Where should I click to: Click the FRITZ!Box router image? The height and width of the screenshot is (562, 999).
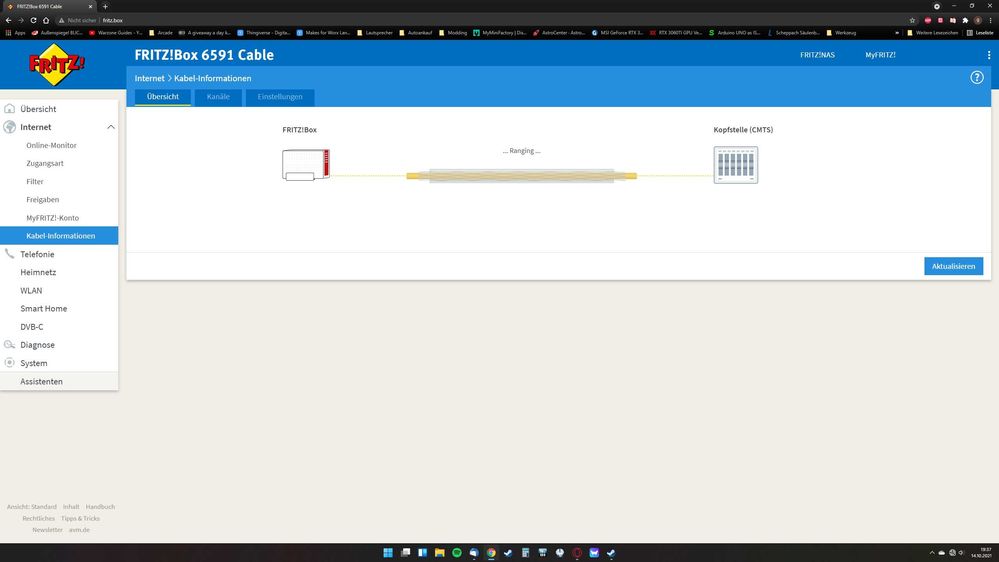pos(306,164)
